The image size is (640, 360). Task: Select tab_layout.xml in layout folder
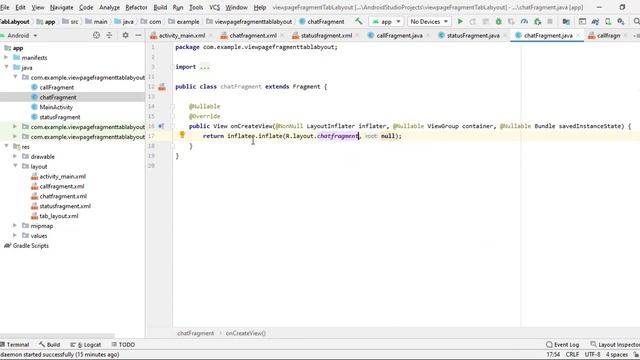(x=59, y=216)
